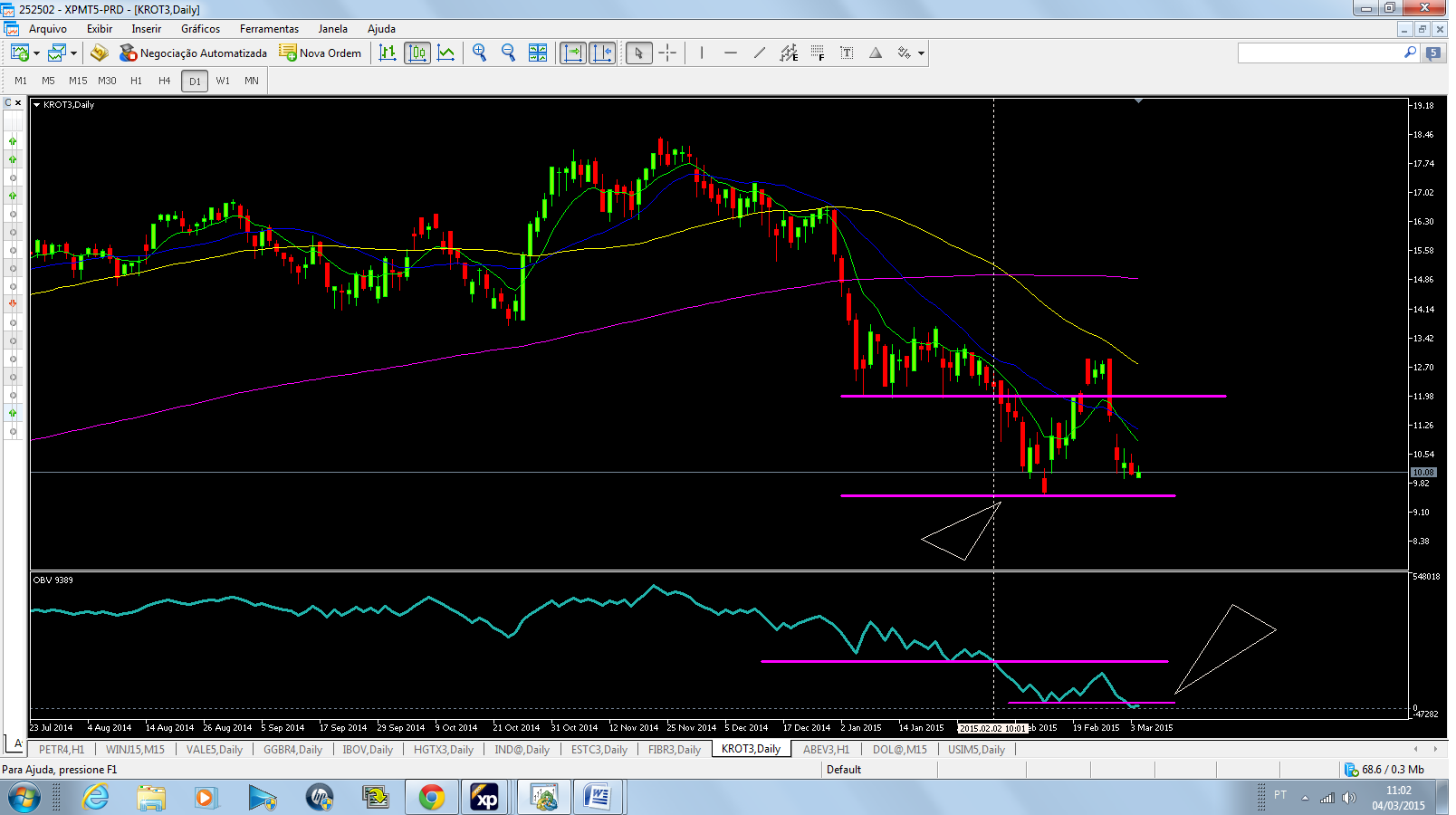Open the Arquivo menu
This screenshot has width=1456, height=815.
[x=48, y=29]
